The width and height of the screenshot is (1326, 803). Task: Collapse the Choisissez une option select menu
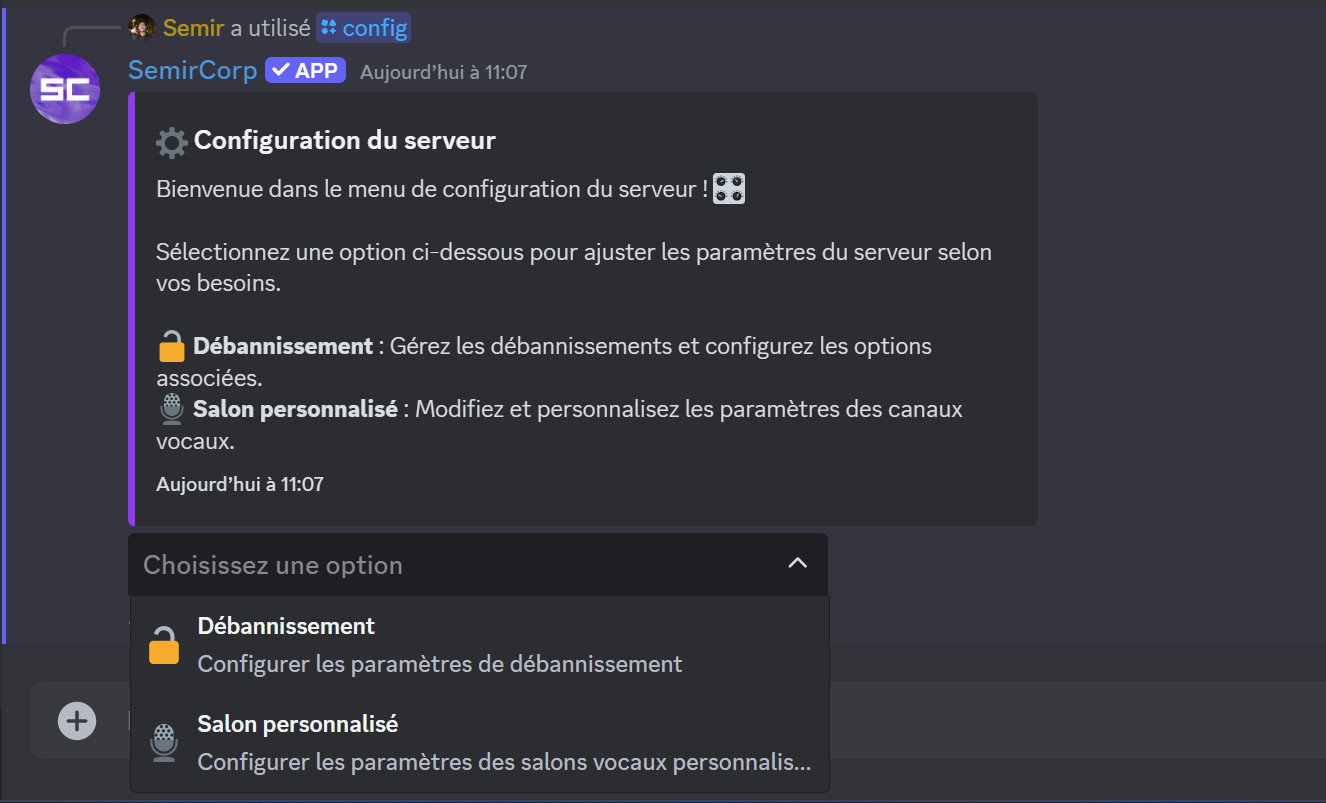797,563
